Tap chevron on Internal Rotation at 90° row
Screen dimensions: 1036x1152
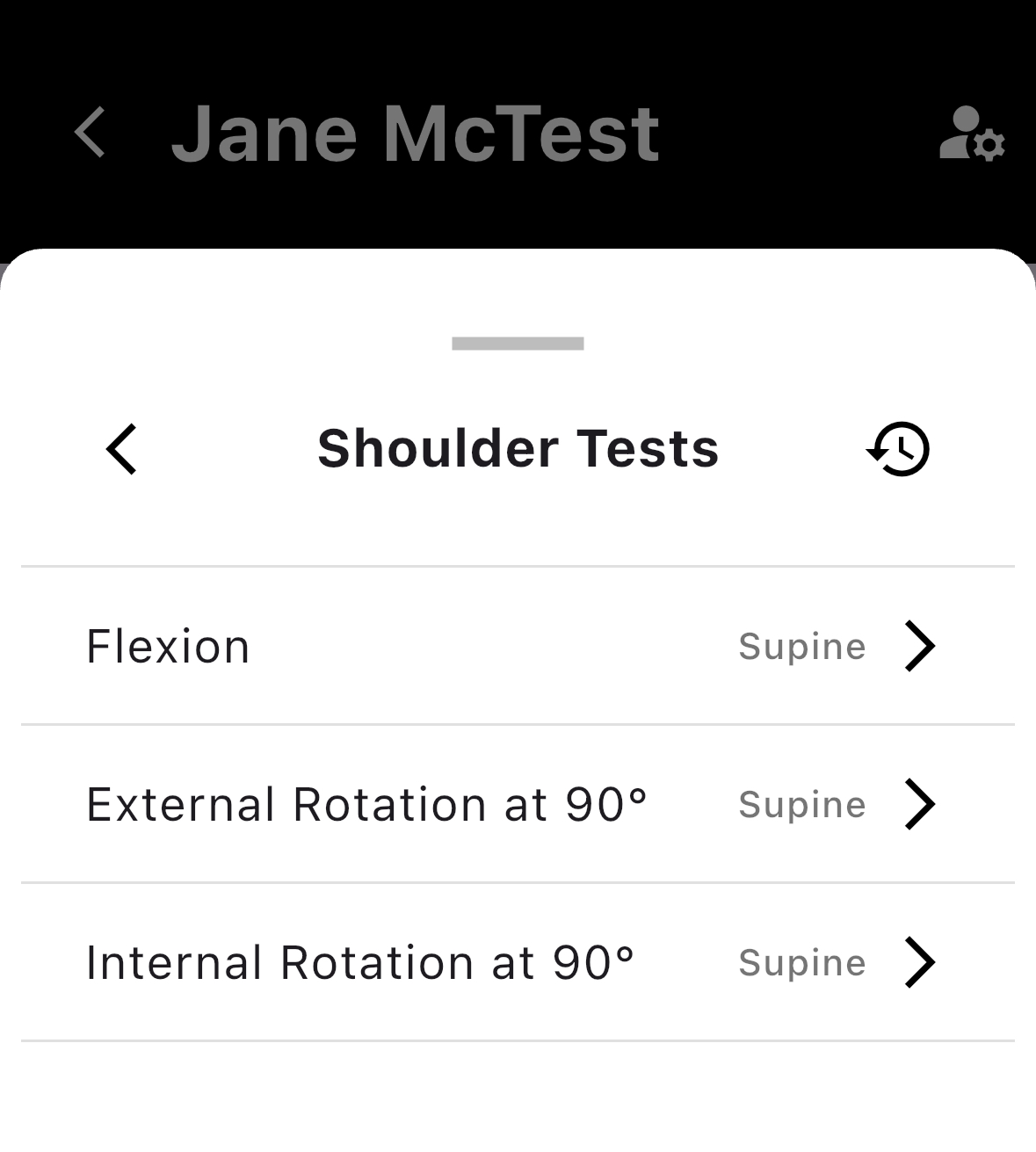pyautogui.click(x=920, y=962)
